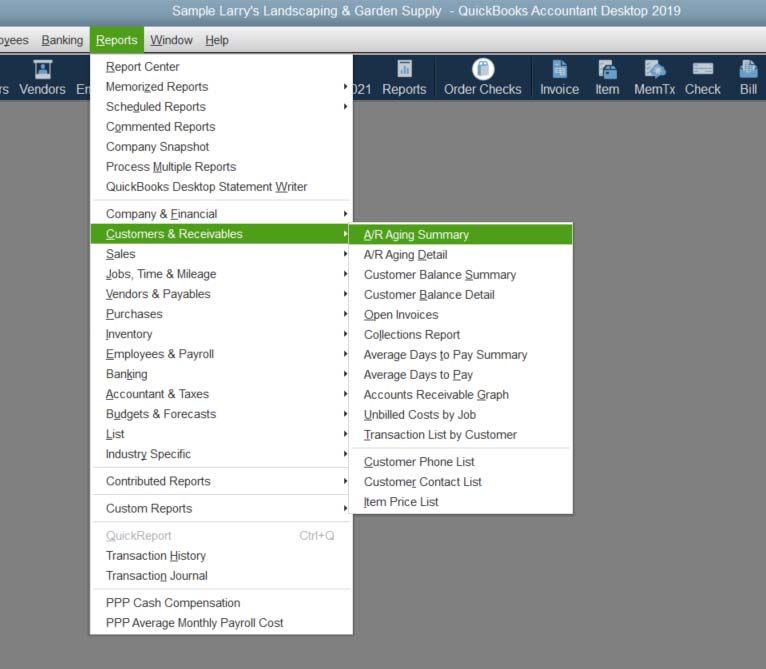766x669 pixels.
Task: Open the Invoice toolbar icon
Action: (x=559, y=78)
